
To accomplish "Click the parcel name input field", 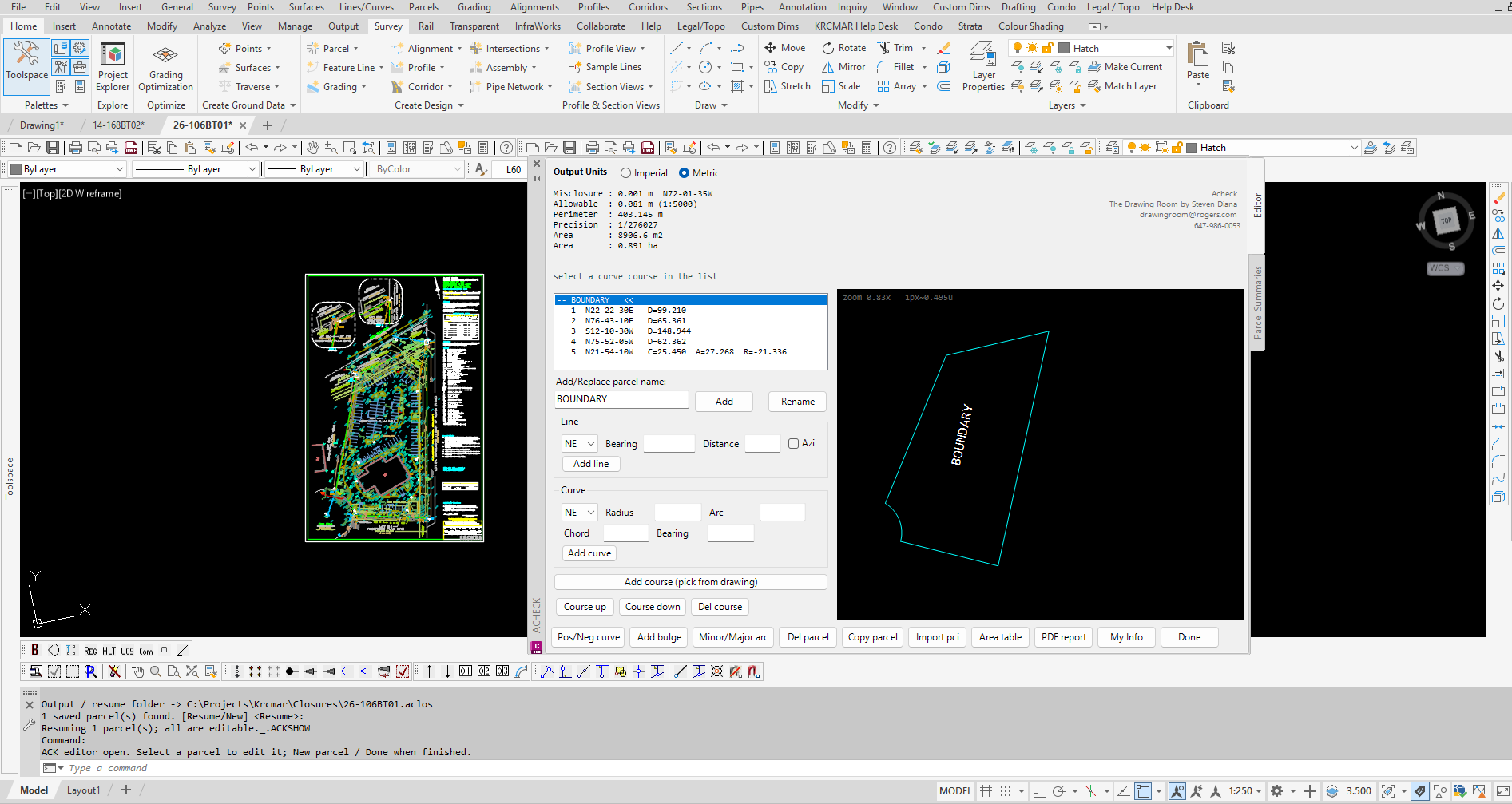I will pos(621,399).
